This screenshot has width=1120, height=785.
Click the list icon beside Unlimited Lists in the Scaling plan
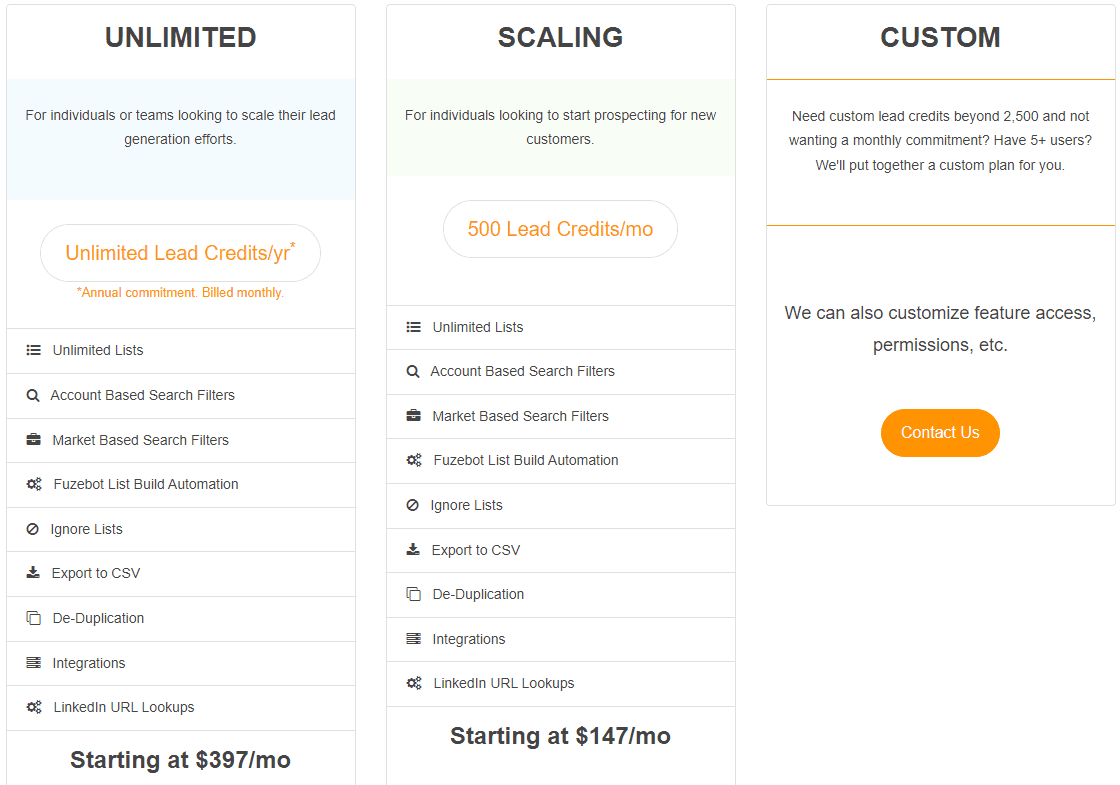coord(414,327)
